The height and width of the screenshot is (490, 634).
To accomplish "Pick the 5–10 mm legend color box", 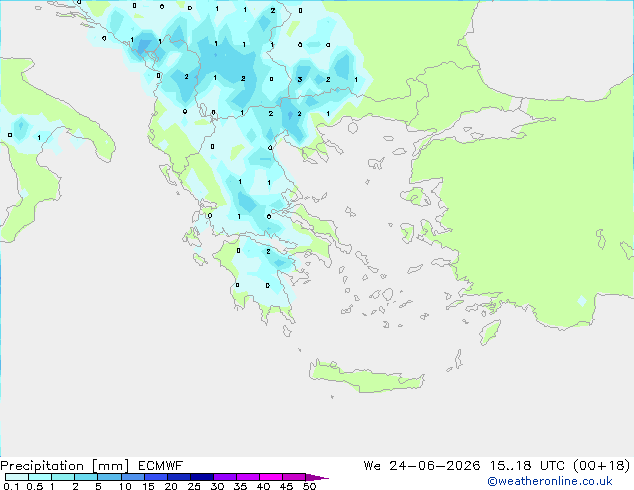I will coord(109,477).
